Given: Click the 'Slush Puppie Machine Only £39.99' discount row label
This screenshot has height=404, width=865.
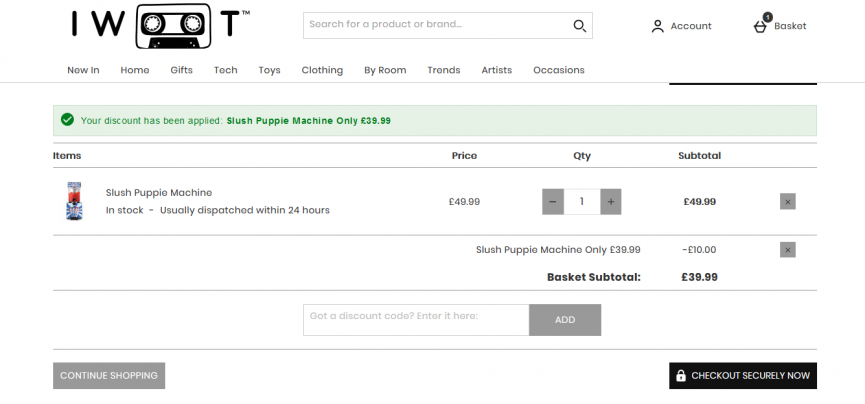Looking at the screenshot, I should pyautogui.click(x=558, y=249).
